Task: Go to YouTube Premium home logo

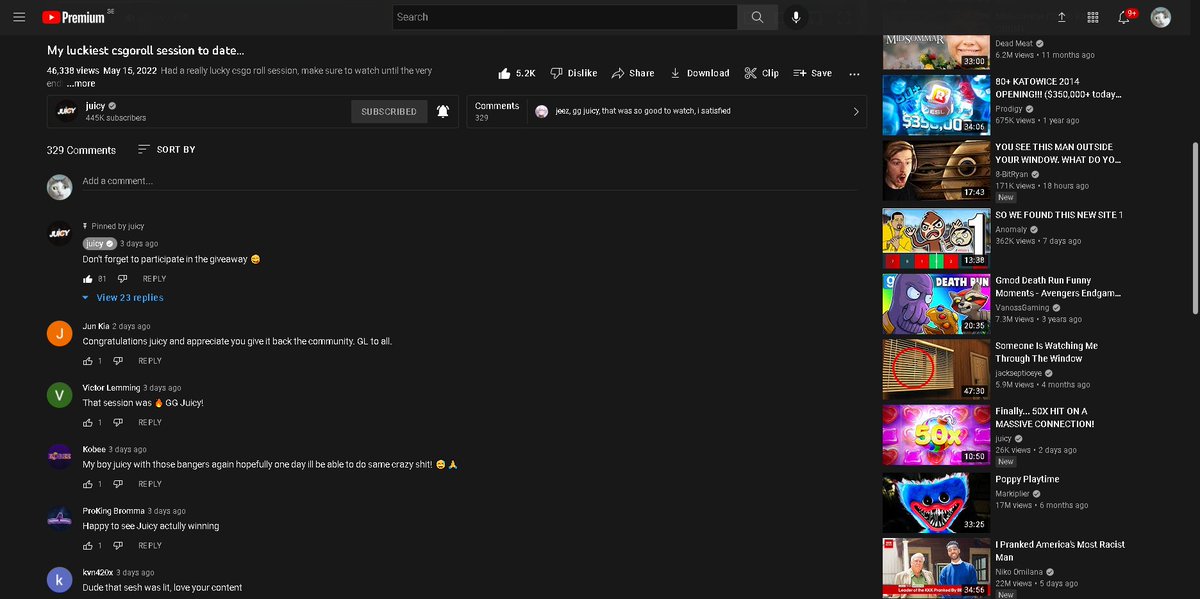Action: 76,17
